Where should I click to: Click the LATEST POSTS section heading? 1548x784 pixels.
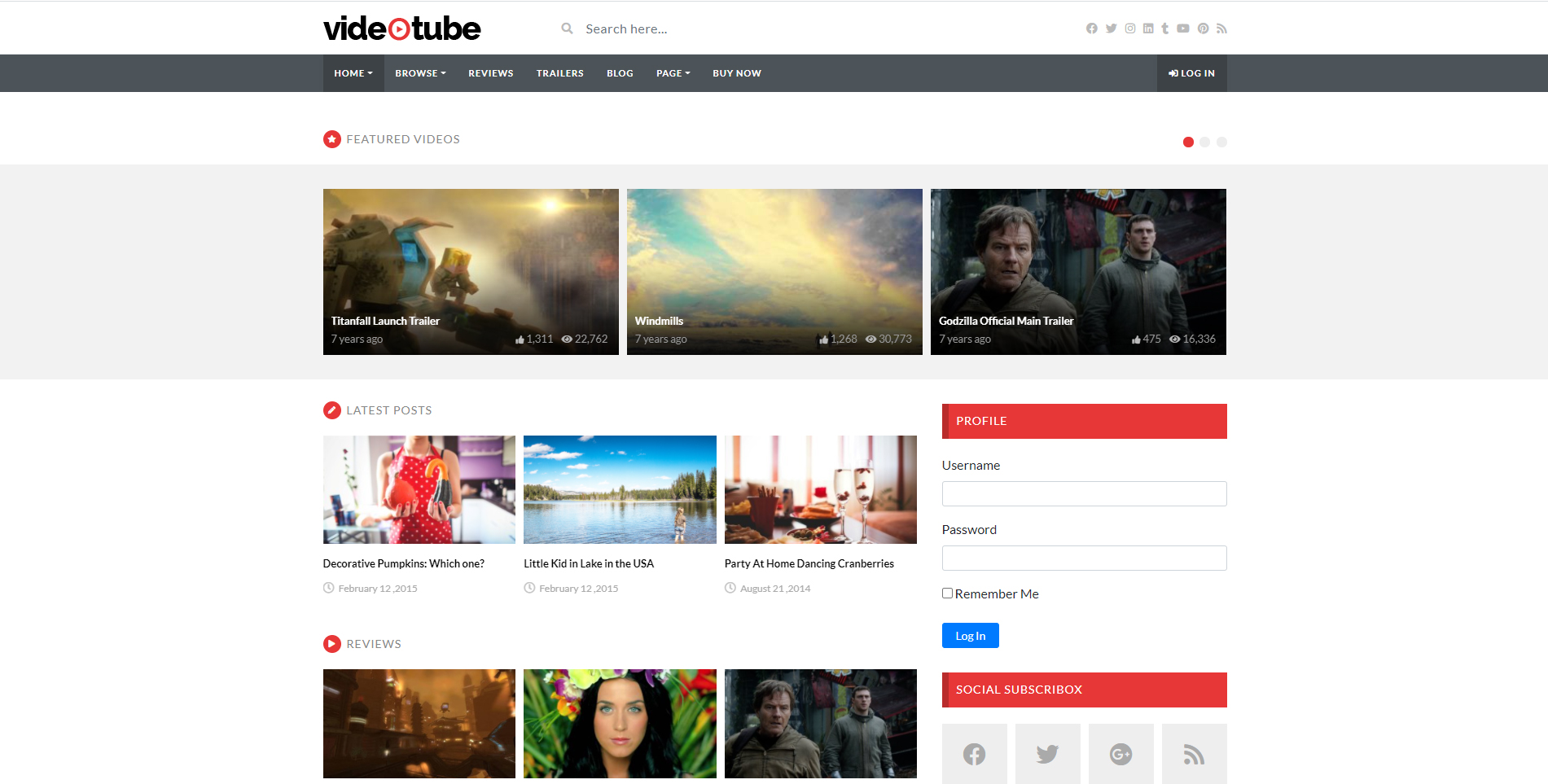(x=389, y=410)
